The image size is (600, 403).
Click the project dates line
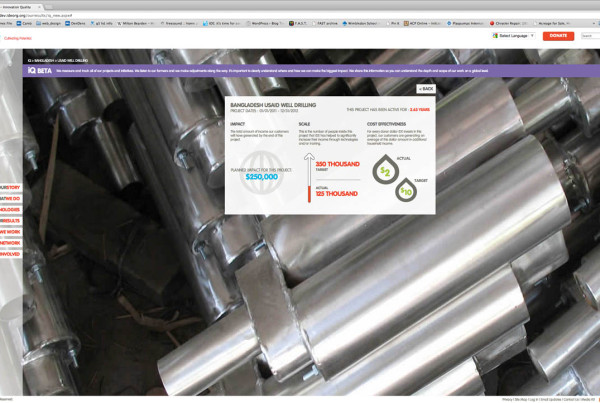tap(264, 111)
